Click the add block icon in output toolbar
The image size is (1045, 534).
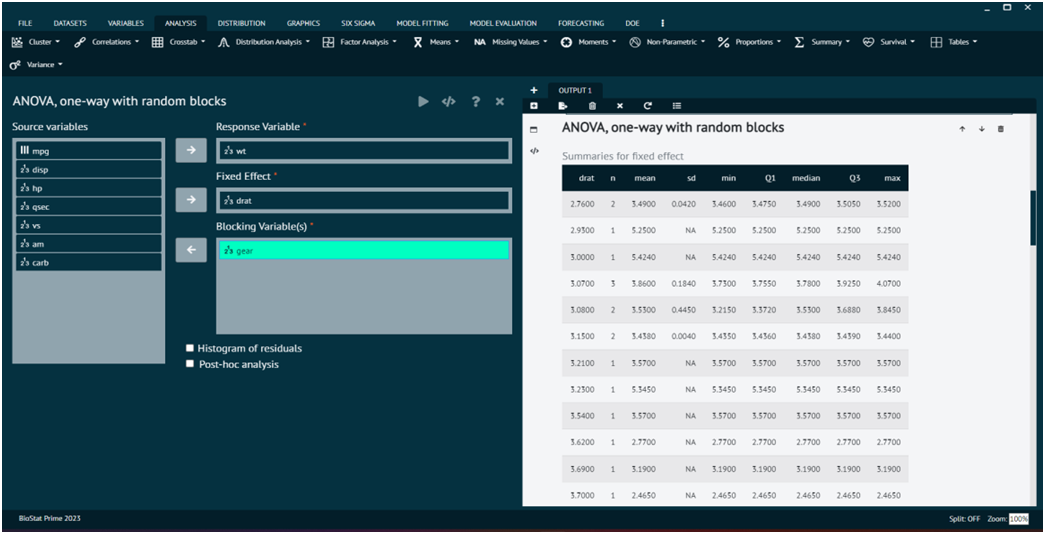click(534, 106)
